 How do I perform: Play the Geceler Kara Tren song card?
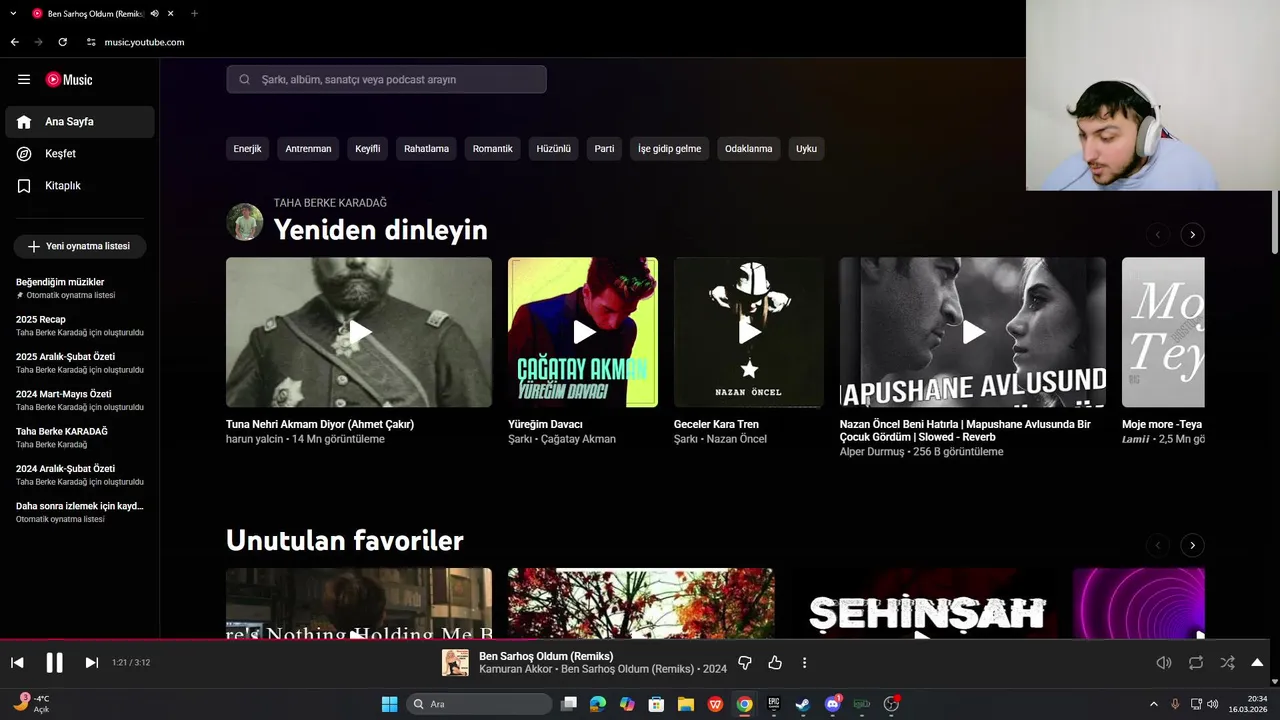tap(749, 332)
